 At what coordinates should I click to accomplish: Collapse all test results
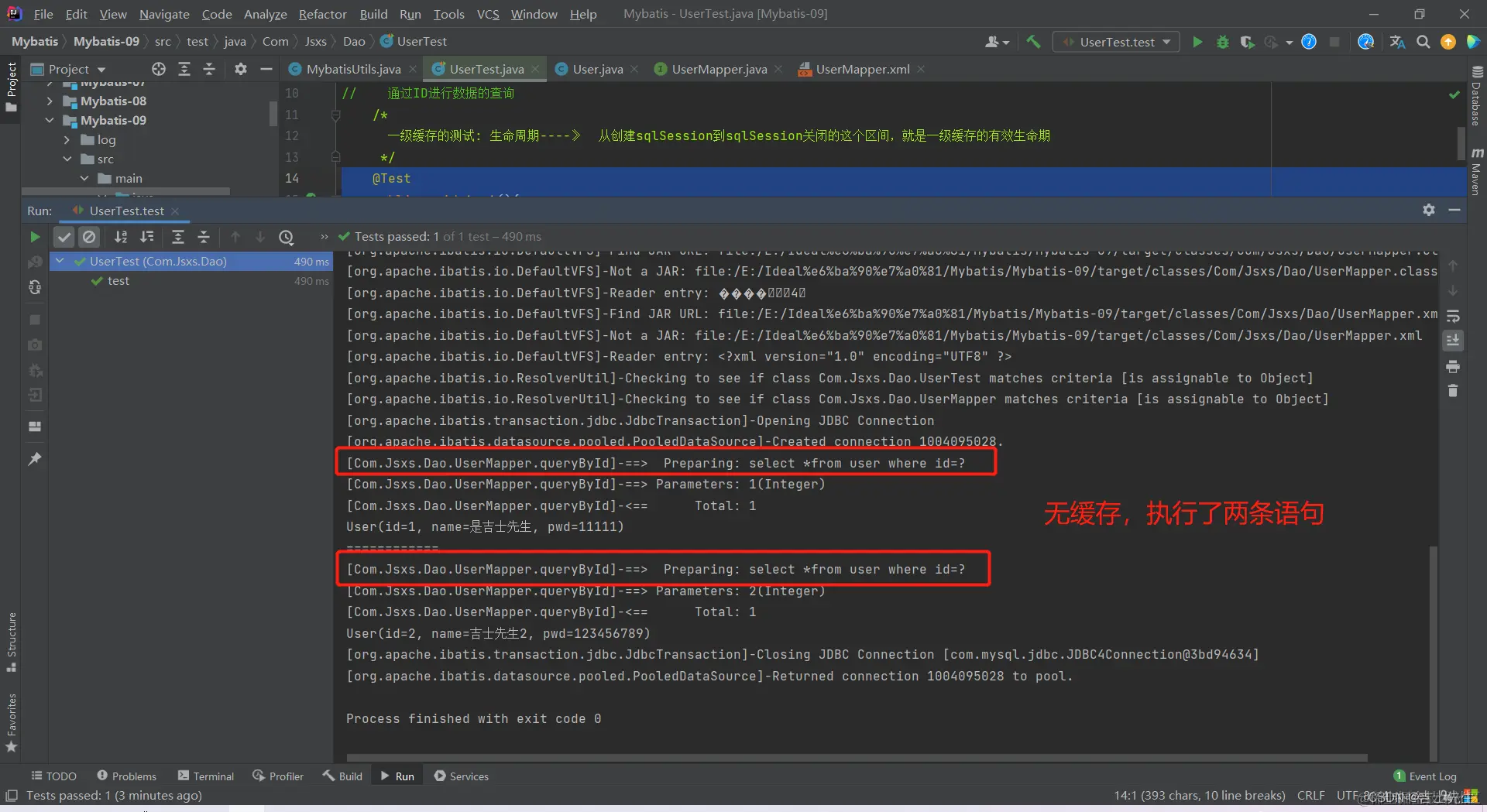204,237
